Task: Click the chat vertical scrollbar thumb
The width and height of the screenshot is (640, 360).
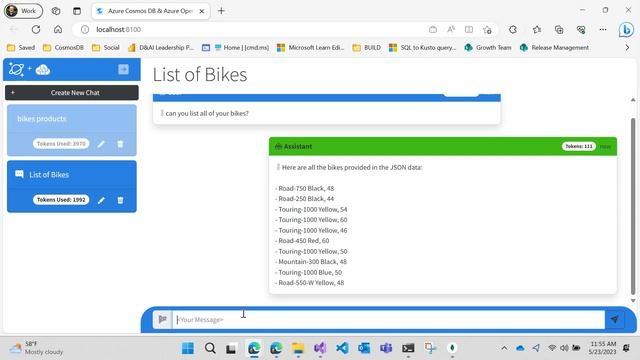Action: pos(633,205)
